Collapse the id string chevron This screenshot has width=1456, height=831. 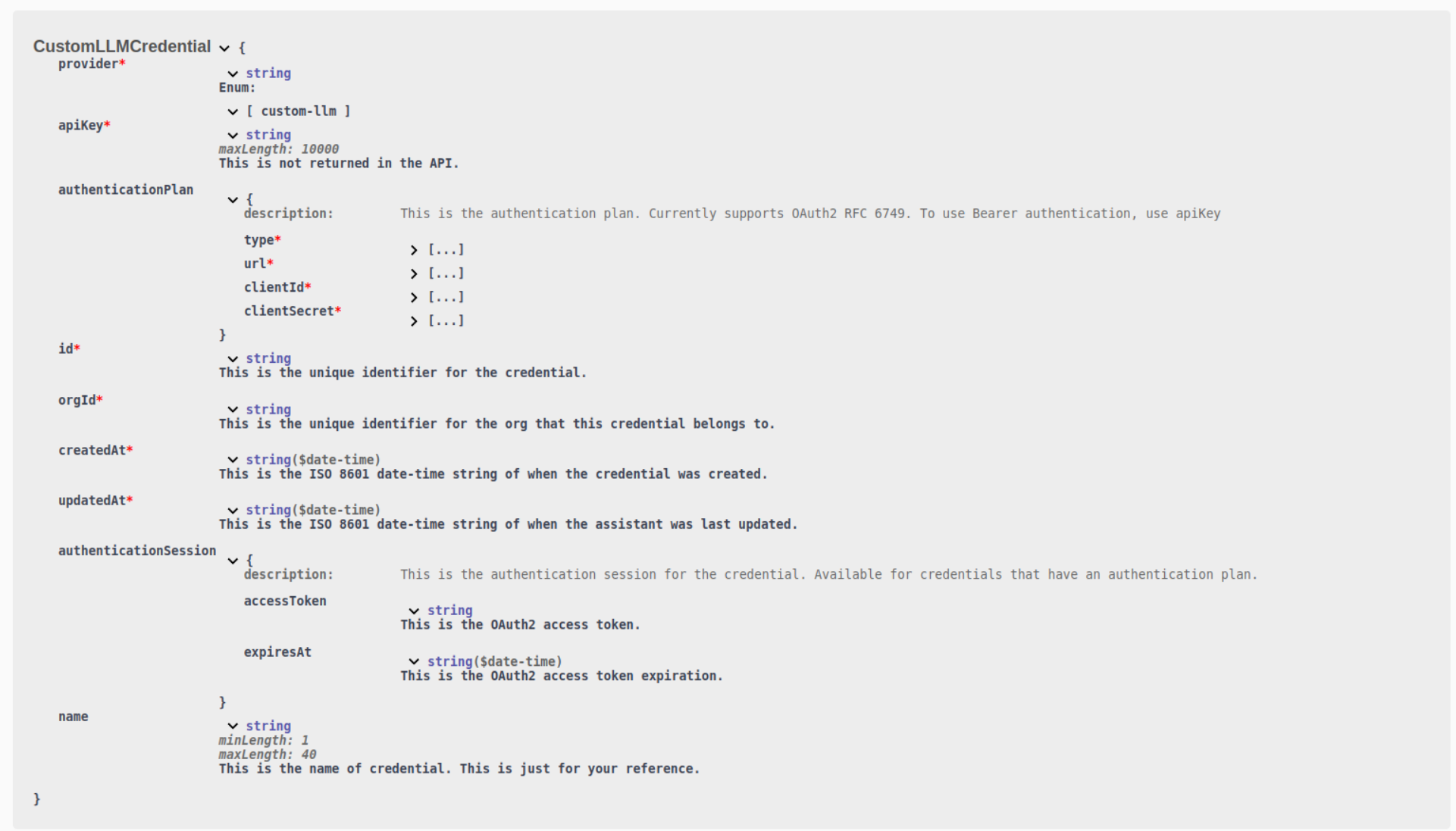233,359
